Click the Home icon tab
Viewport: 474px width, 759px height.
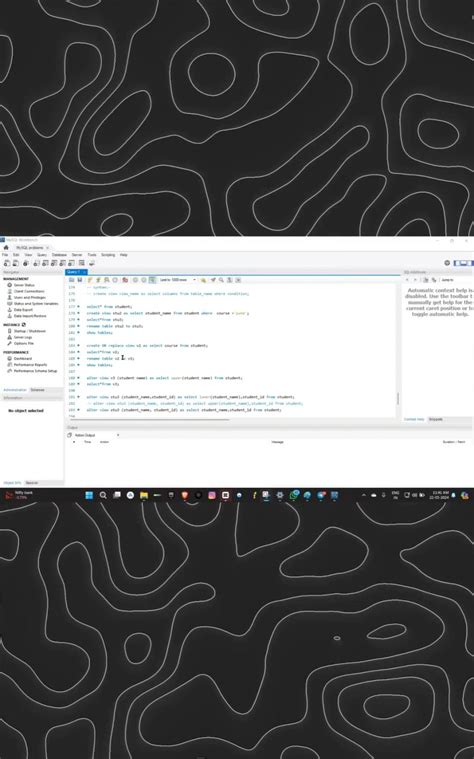coord(6,247)
